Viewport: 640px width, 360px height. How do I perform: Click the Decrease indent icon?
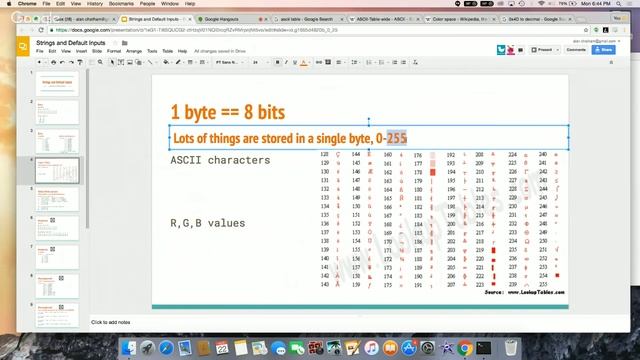click(395, 62)
